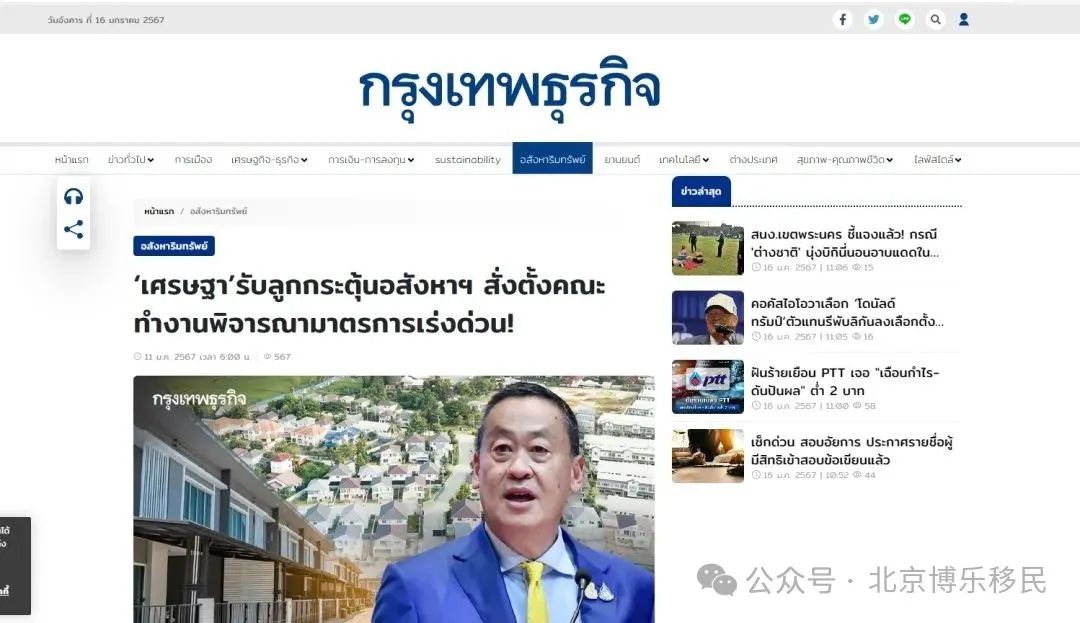Screen dimensions: 1080x623
Task: Click the กรุงเทพธุรกิจ site logo
Action: [x=510, y=89]
